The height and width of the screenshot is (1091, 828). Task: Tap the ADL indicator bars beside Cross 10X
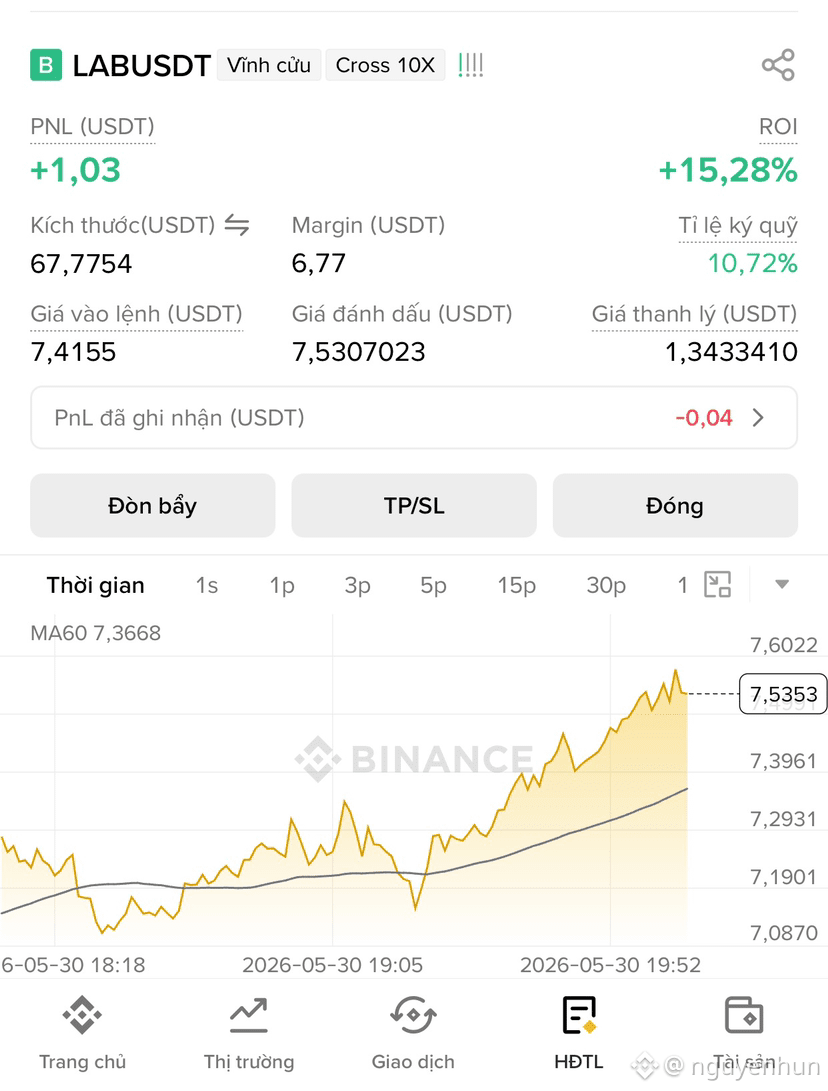[x=470, y=65]
